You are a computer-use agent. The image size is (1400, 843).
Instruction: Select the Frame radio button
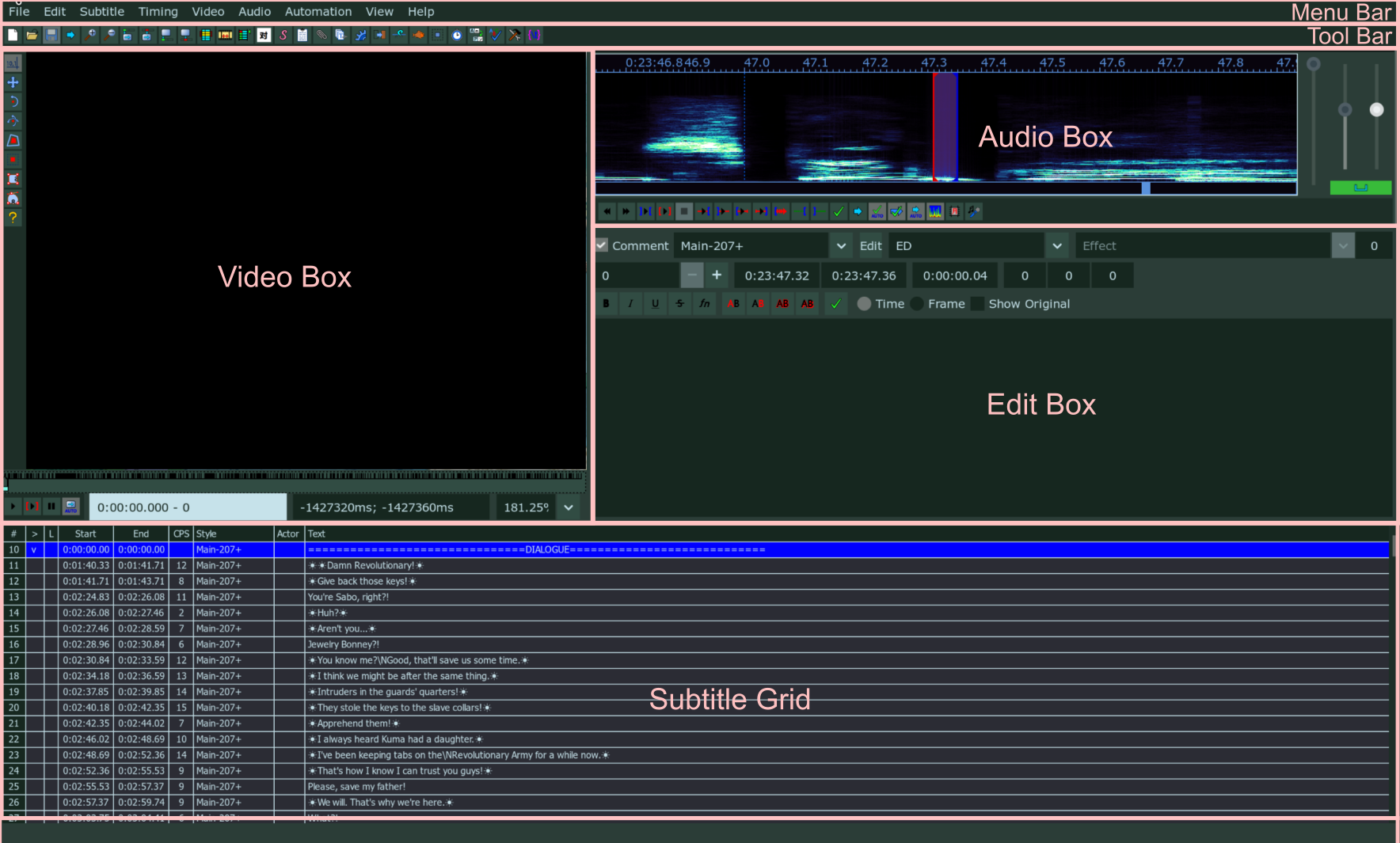tap(917, 304)
